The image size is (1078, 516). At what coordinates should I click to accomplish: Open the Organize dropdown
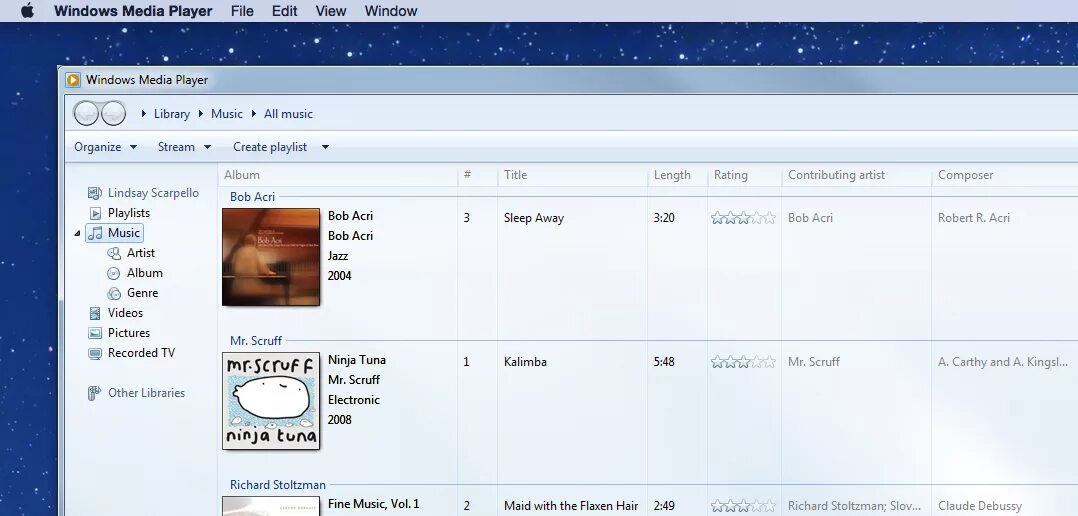click(x=106, y=147)
